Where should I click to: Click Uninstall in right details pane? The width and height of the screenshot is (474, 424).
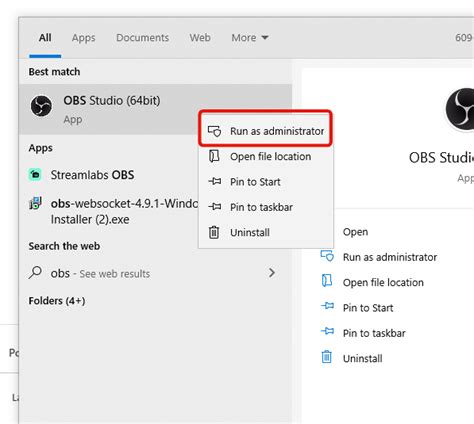point(362,358)
